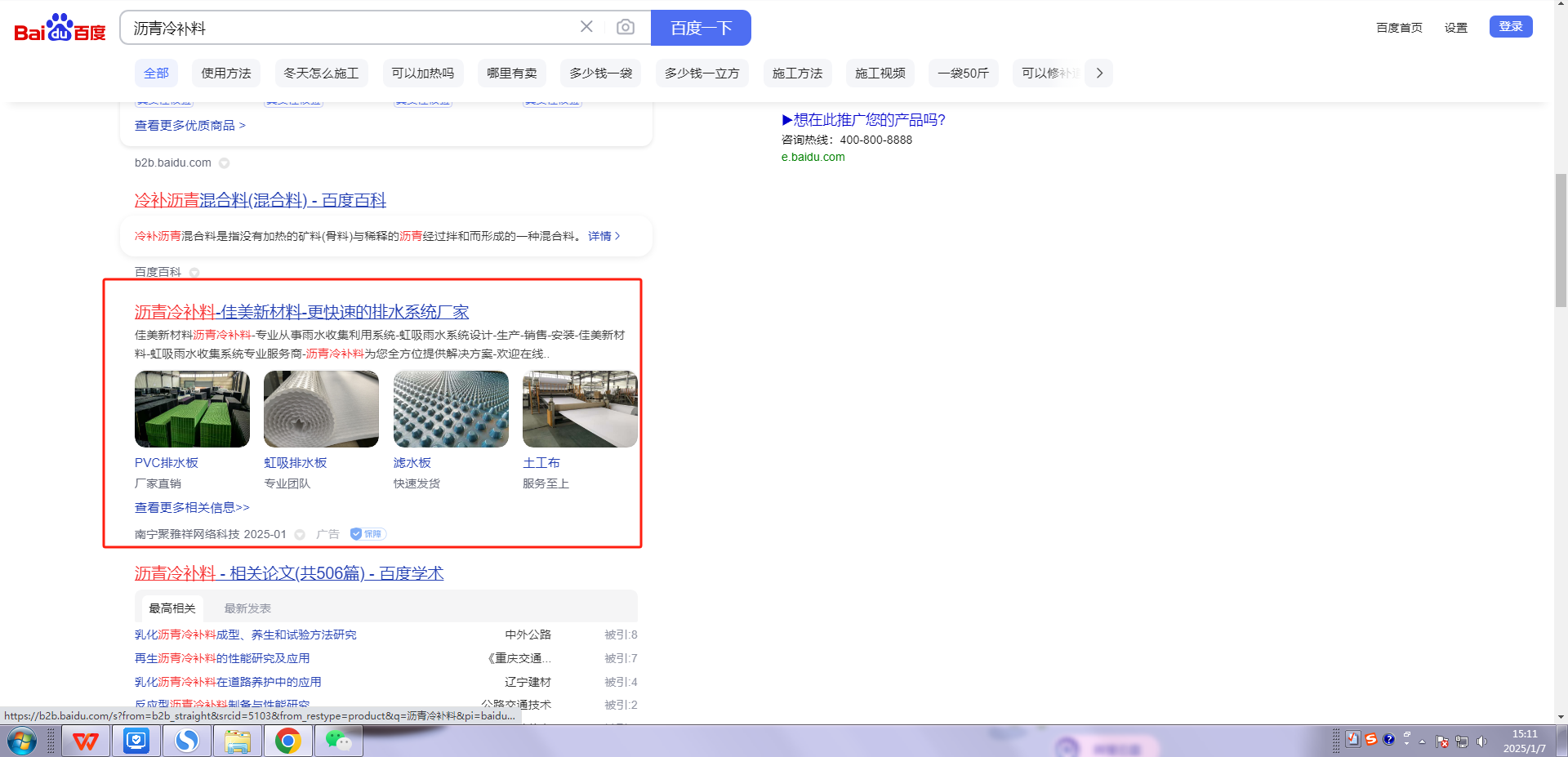This screenshot has width=1568, height=757.
Task: Open the 虹吸排水板 product link
Action: click(296, 463)
